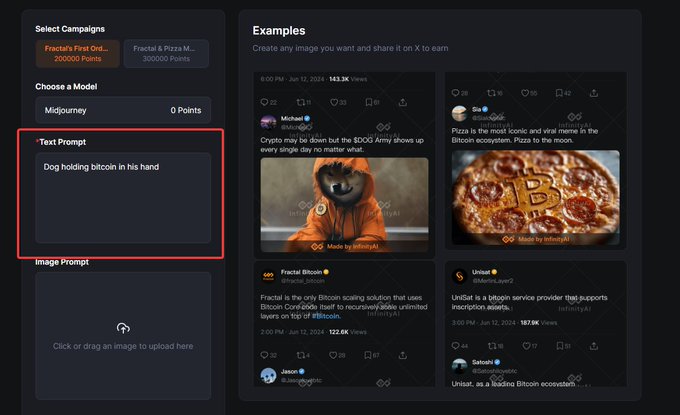Viewport: 680px width, 415px height.
Task: Click reply icon with 44 comments
Action: (455, 346)
